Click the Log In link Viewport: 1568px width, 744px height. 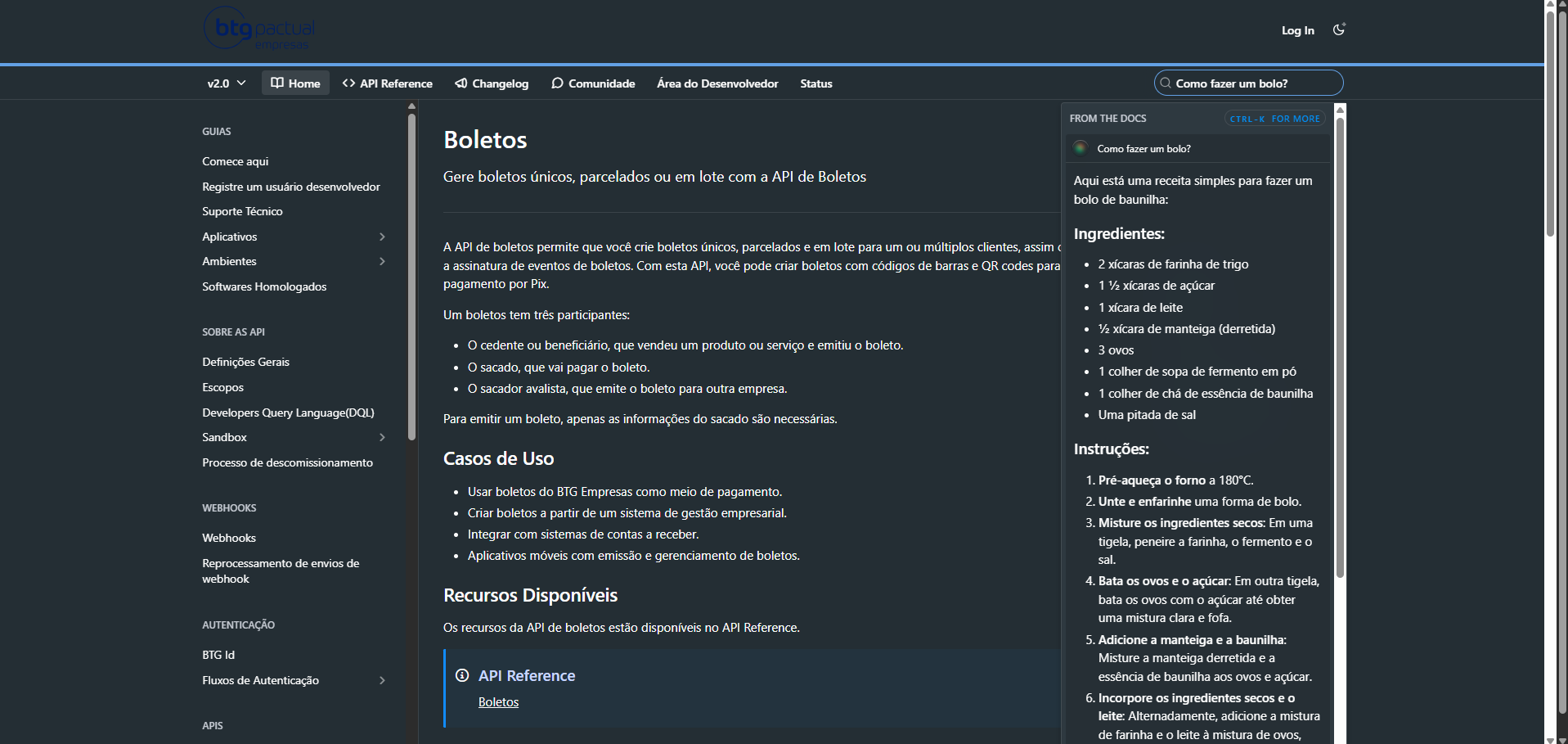coord(1298,30)
